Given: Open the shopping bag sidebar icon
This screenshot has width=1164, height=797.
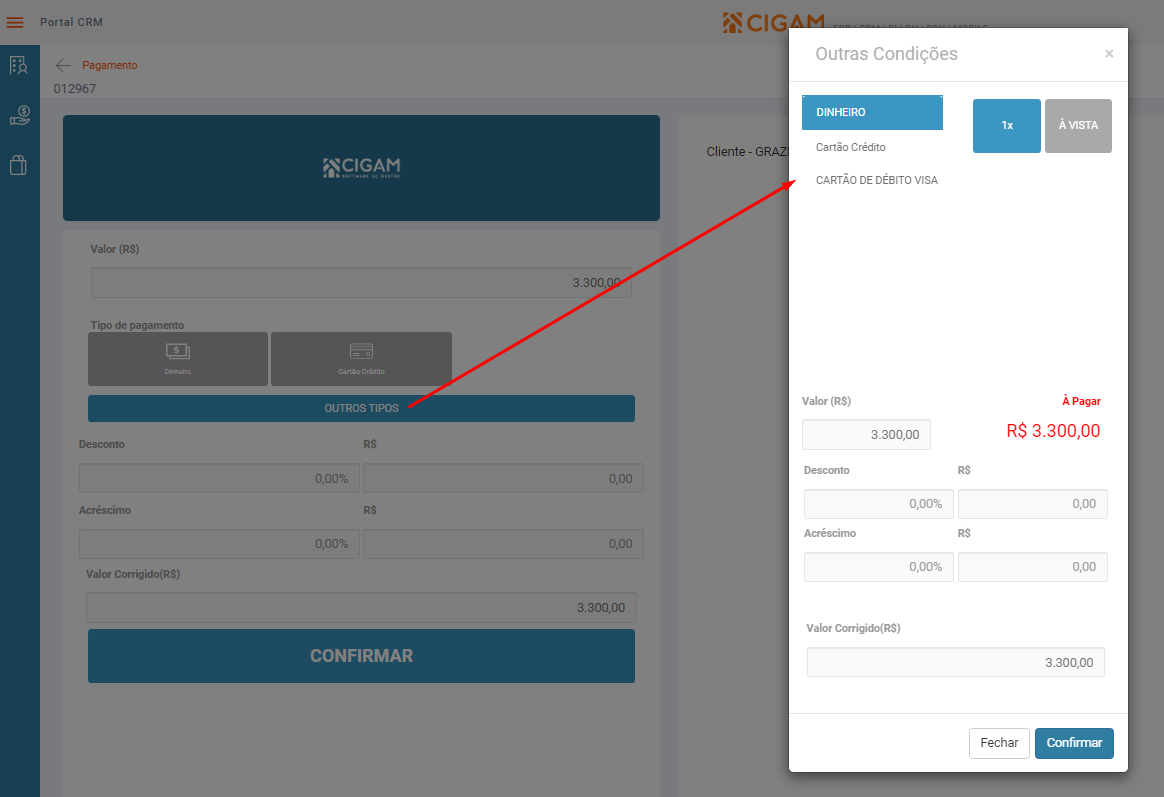Looking at the screenshot, I should click(x=19, y=165).
